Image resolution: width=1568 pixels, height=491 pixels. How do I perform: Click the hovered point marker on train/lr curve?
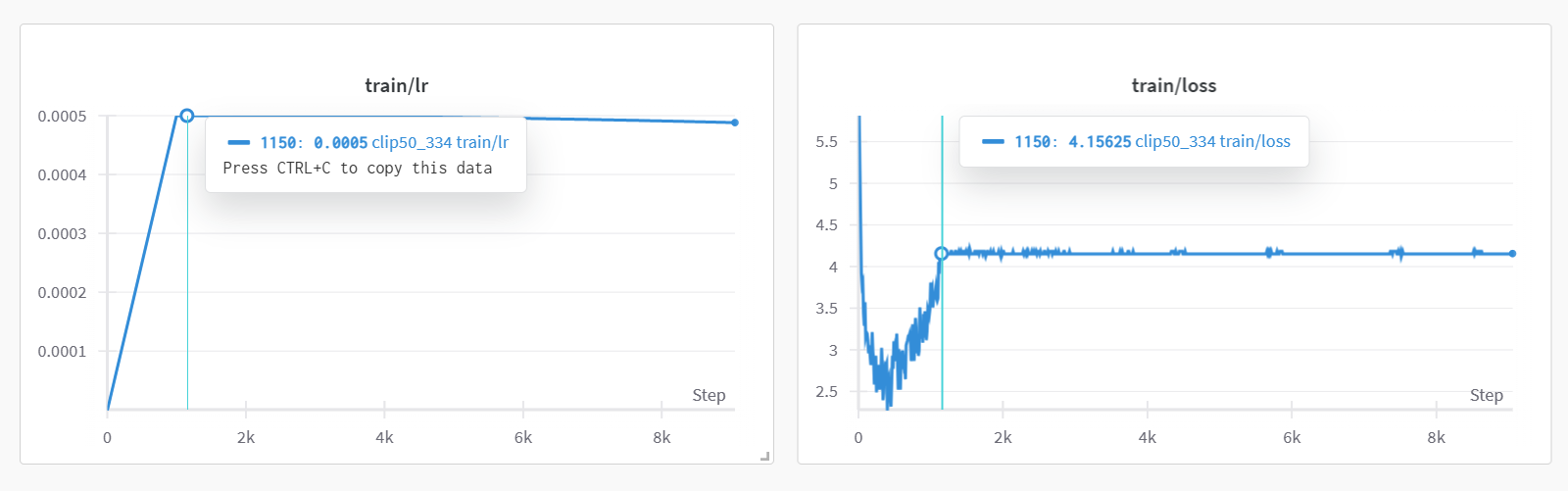pyautogui.click(x=187, y=116)
